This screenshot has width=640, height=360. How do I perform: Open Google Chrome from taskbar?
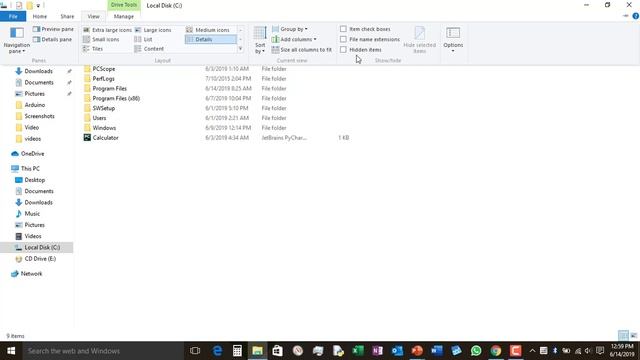point(496,351)
